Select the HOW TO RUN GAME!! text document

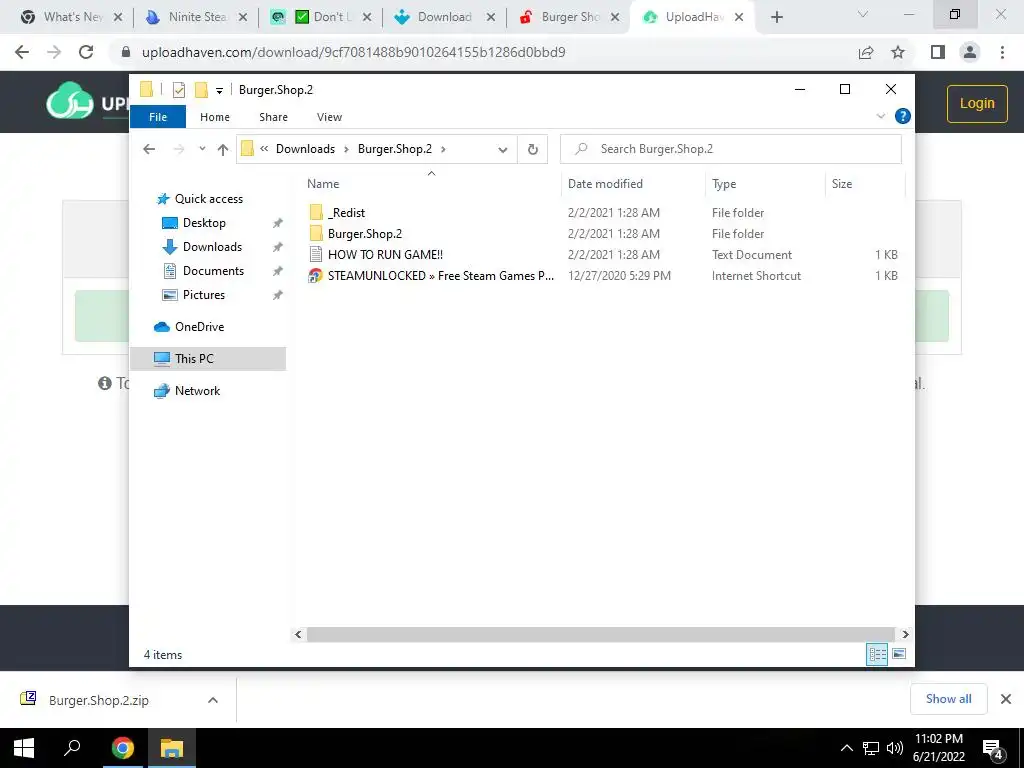click(x=385, y=255)
